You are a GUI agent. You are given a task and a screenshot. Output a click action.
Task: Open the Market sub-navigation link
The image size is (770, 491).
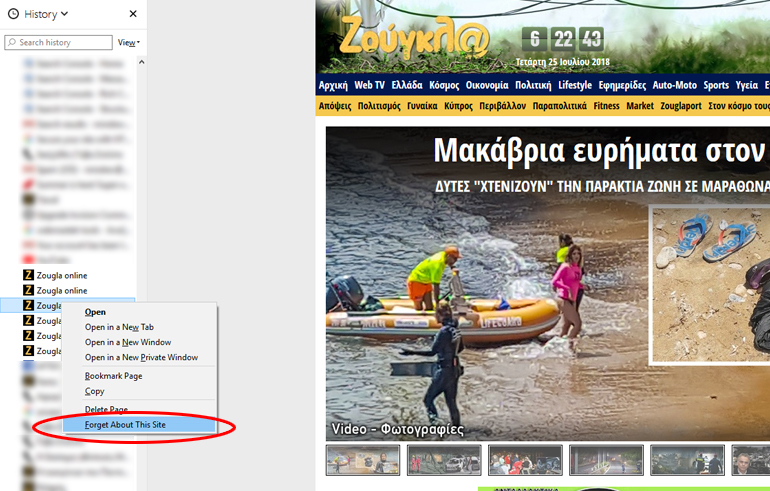pos(640,106)
